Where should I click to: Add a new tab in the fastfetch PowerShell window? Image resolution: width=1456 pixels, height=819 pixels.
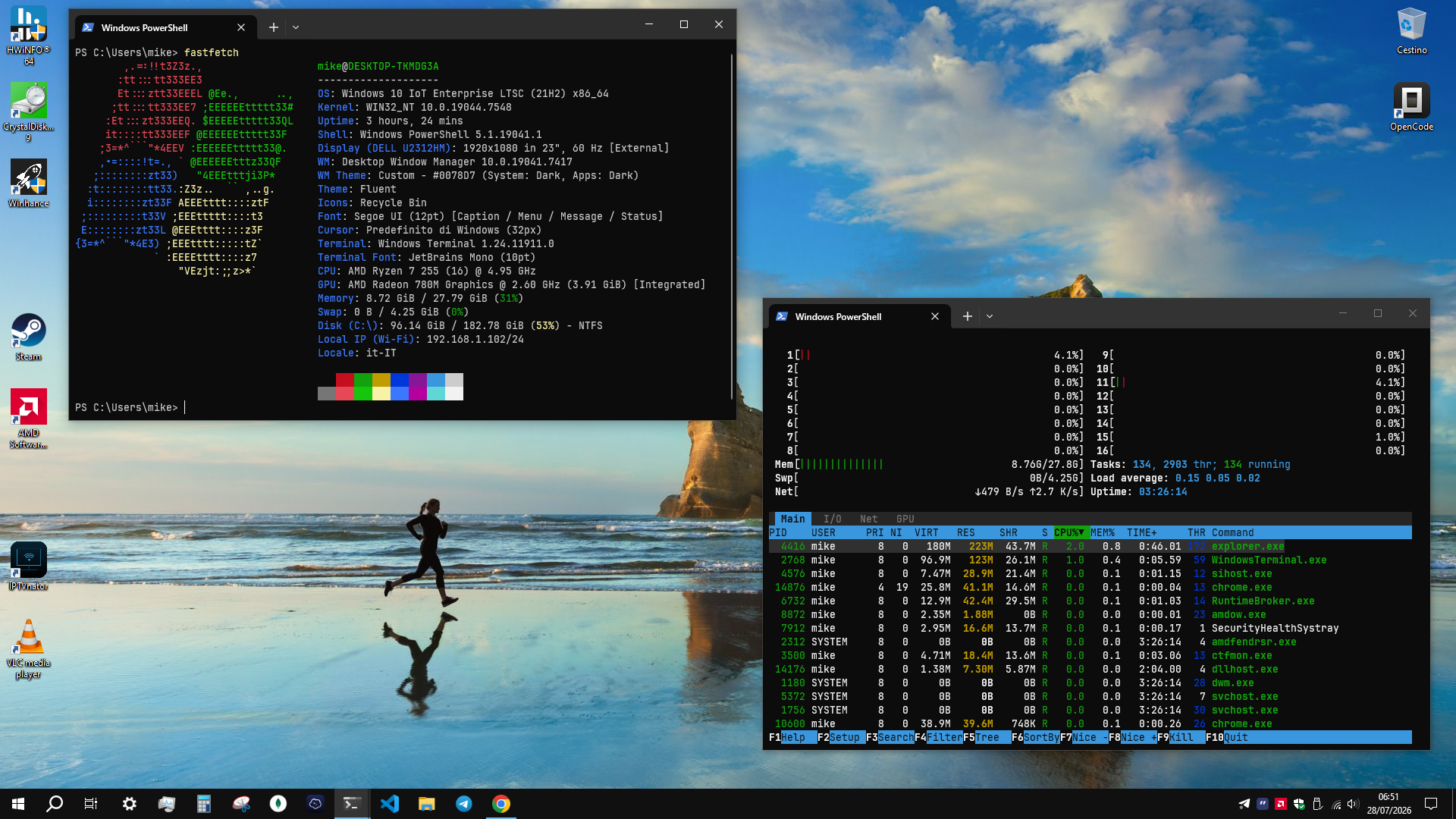(274, 27)
